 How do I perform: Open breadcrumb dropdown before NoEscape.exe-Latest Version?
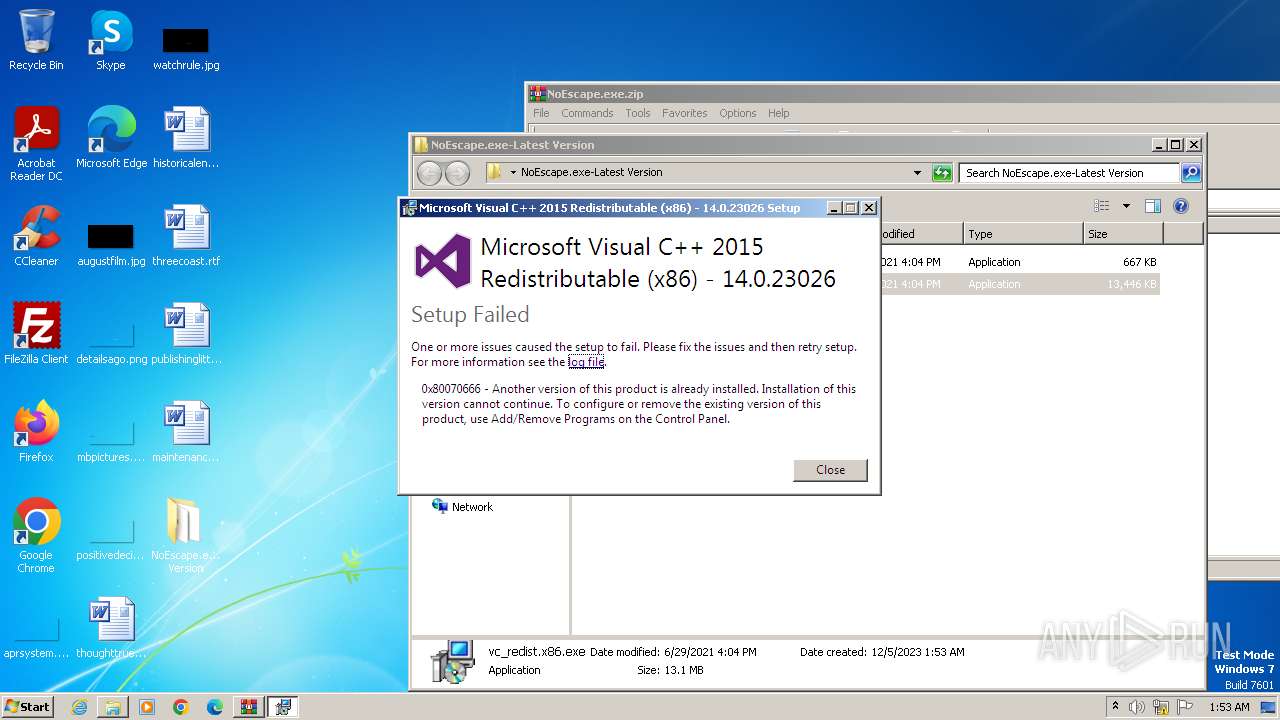(513, 172)
